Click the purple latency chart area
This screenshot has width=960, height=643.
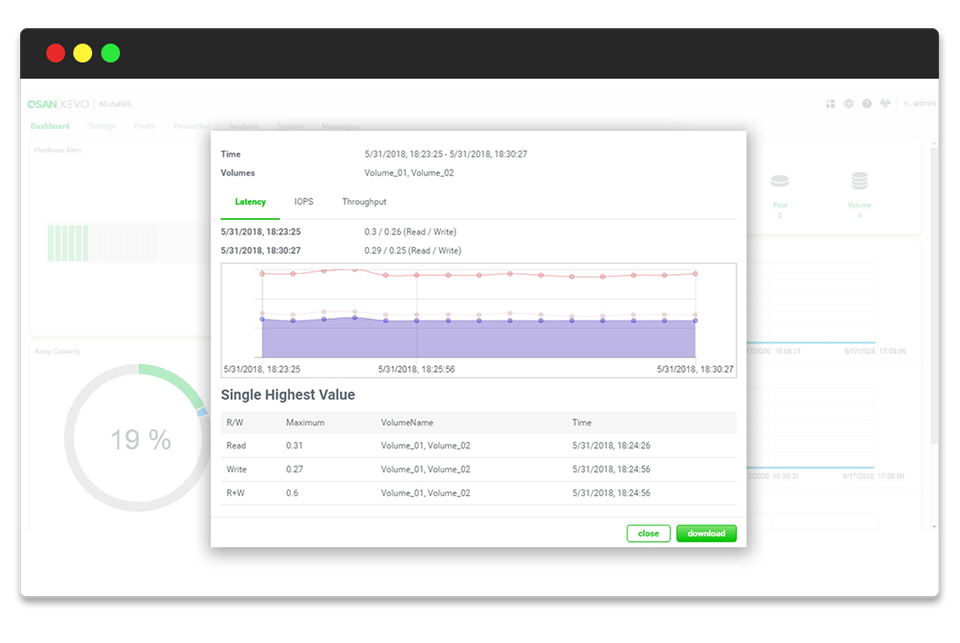click(479, 339)
